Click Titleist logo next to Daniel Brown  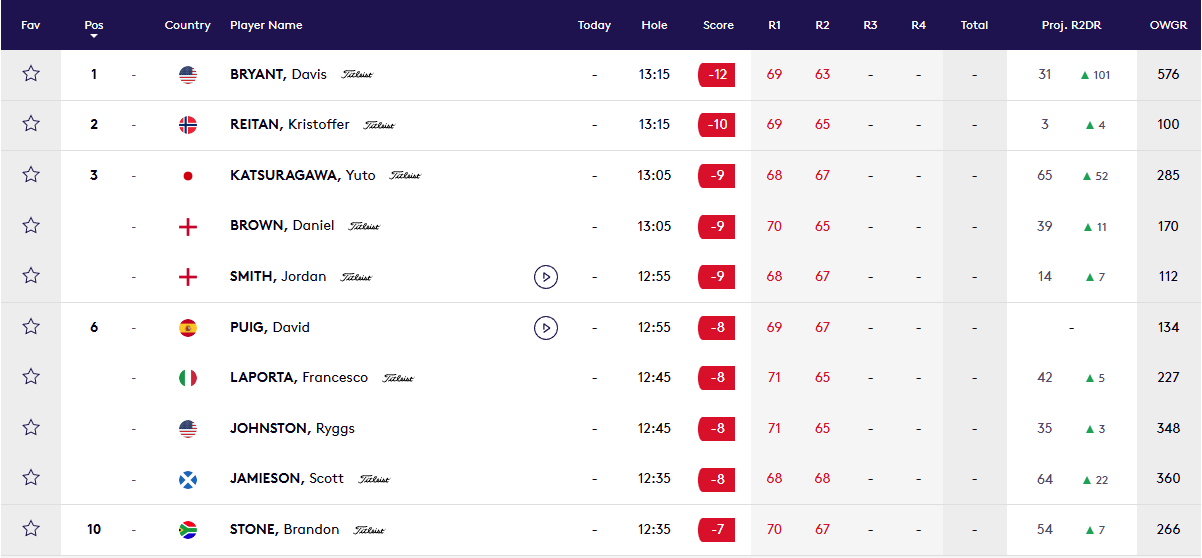[x=364, y=226]
